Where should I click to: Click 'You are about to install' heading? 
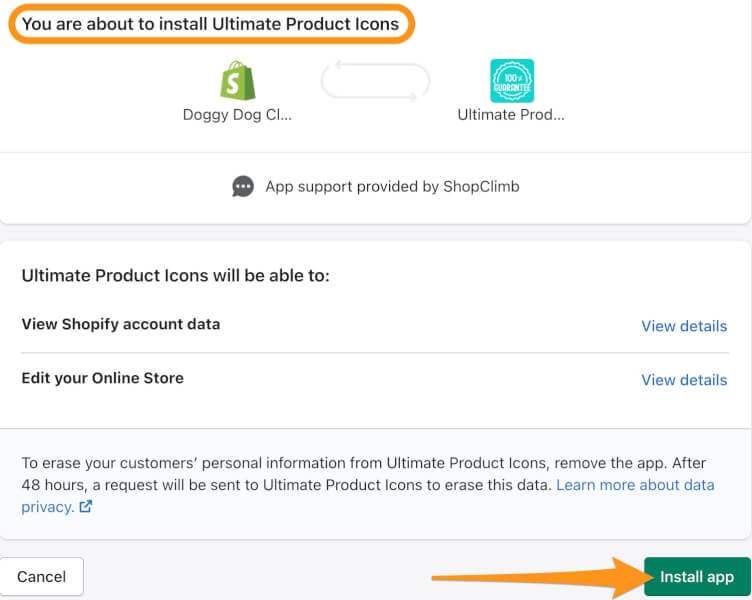pos(211,24)
